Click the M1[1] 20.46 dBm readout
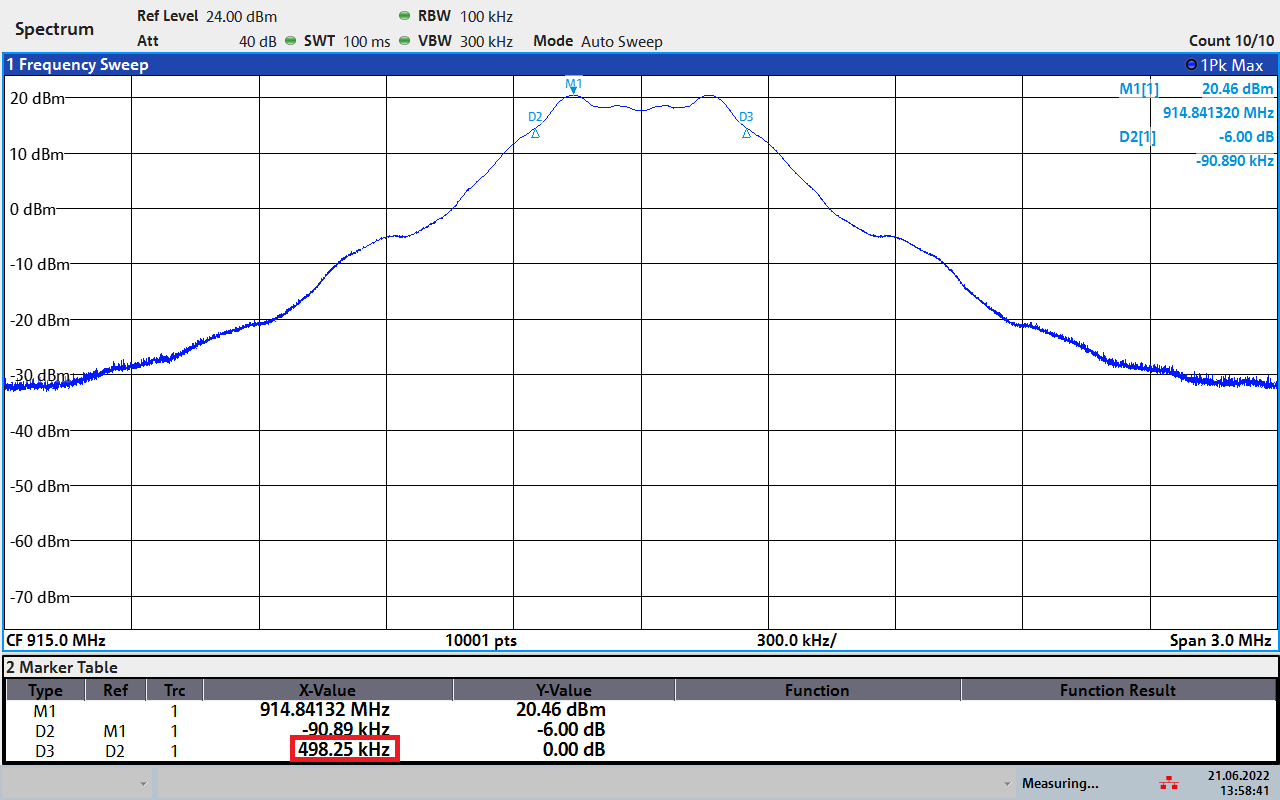Viewport: 1280px width, 800px height. click(x=1197, y=89)
